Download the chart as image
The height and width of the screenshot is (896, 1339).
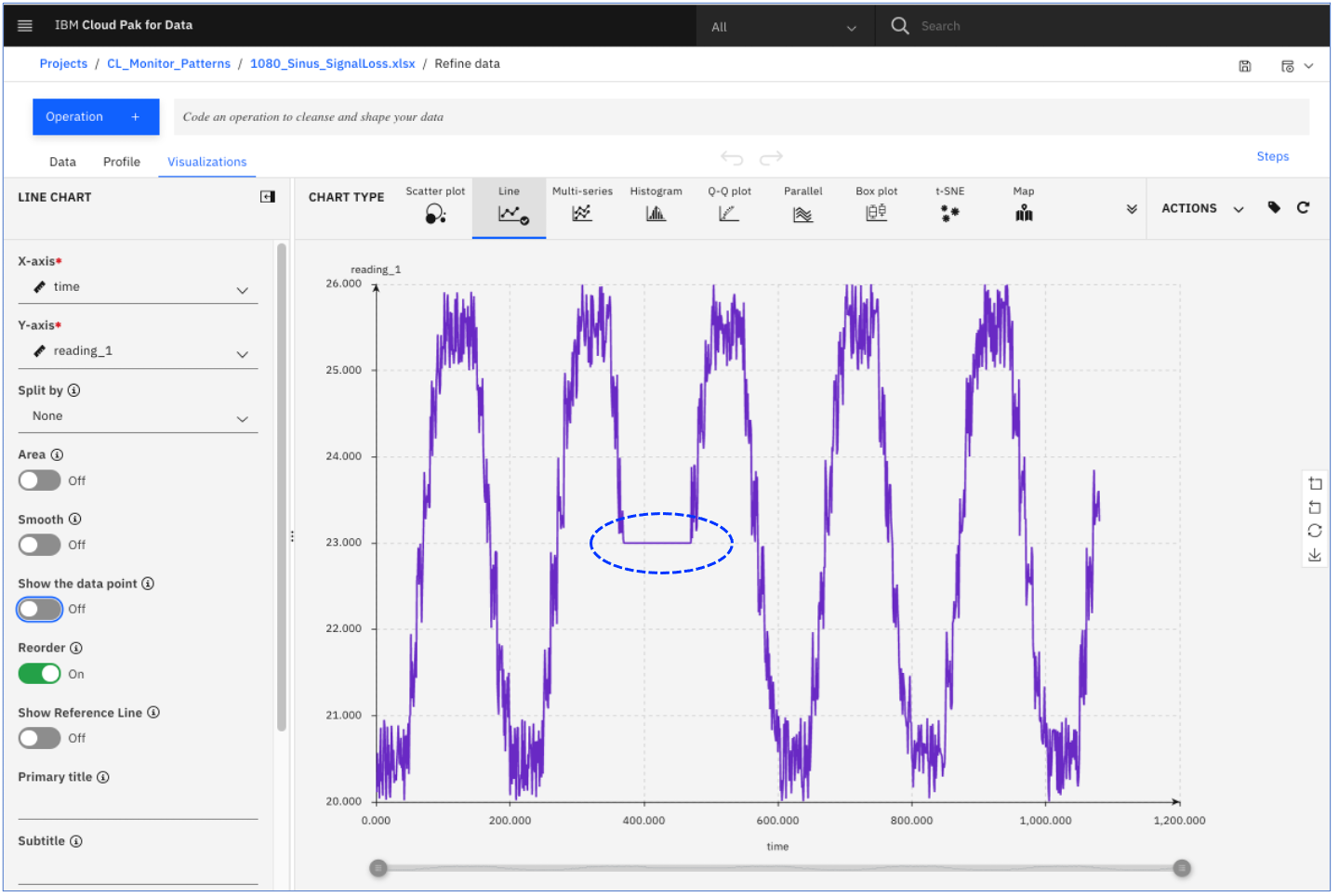coord(1315,555)
